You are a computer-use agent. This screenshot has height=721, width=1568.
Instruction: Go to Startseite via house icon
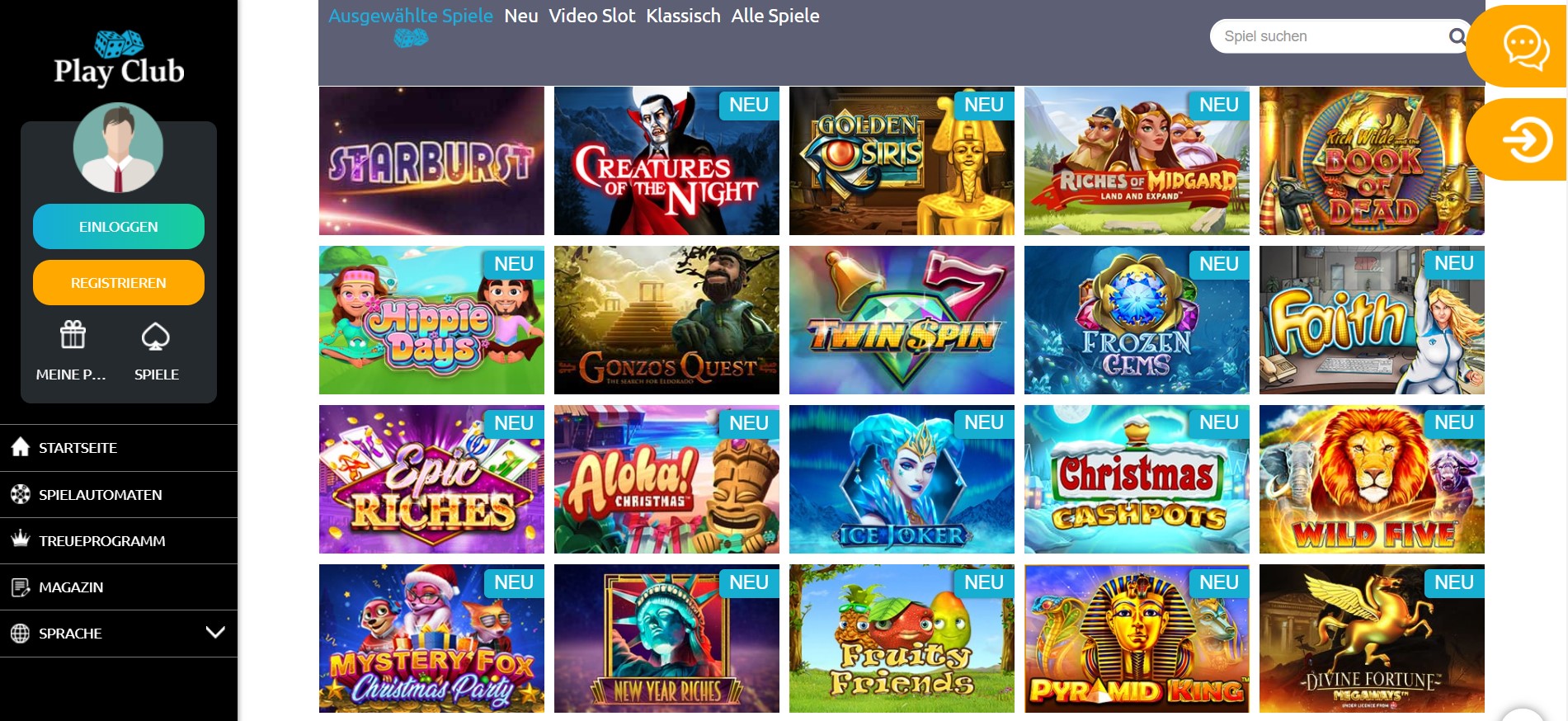click(21, 447)
